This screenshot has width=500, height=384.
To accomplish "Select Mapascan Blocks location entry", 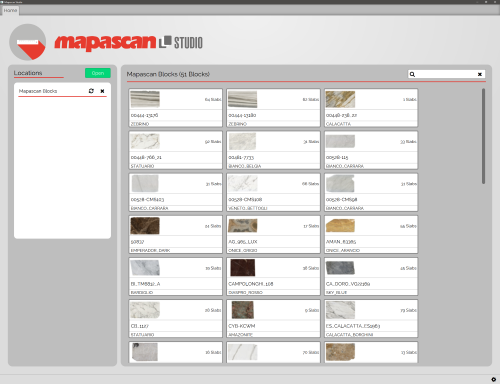I will 63,91.
